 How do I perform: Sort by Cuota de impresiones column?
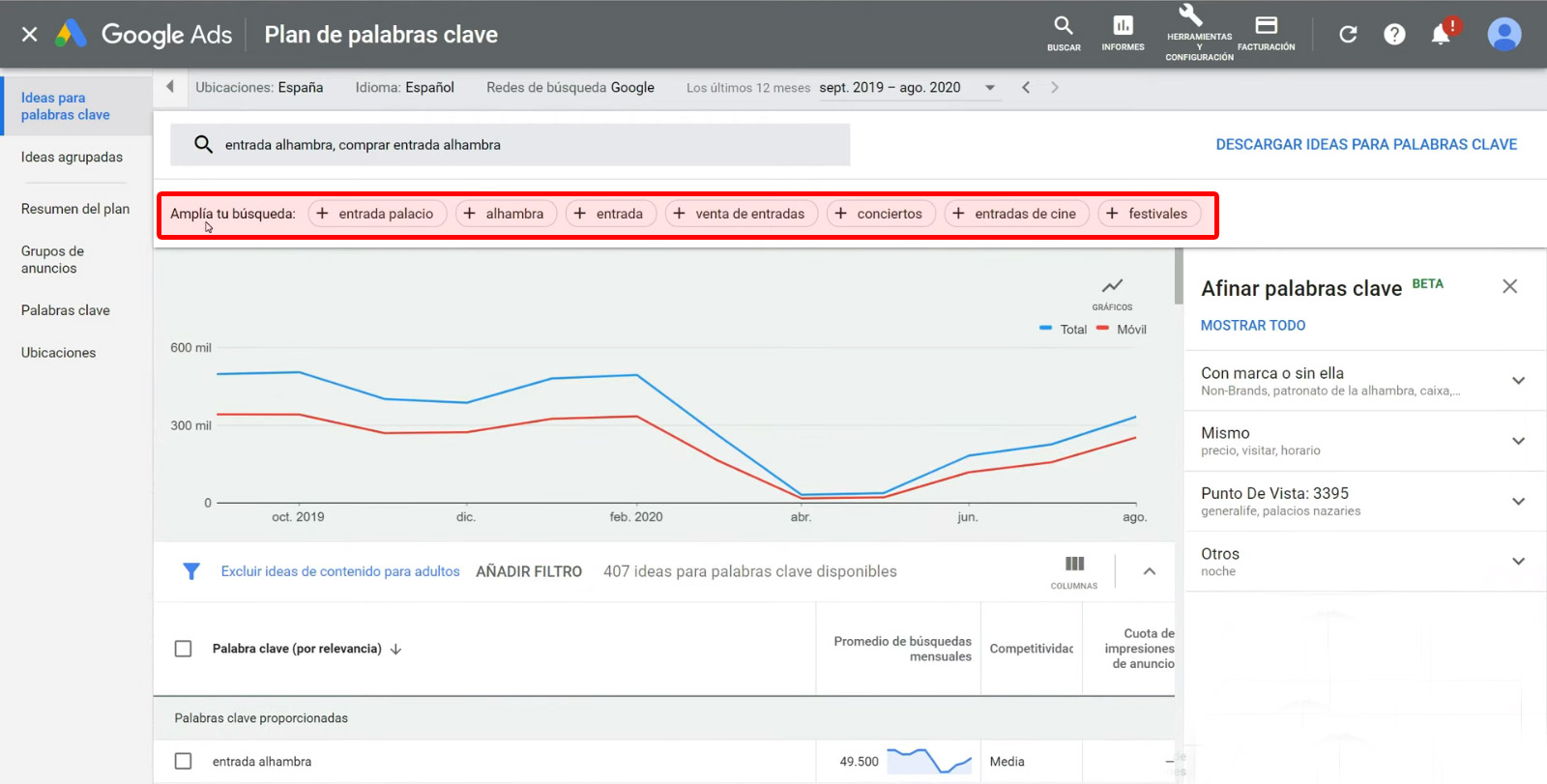1139,649
